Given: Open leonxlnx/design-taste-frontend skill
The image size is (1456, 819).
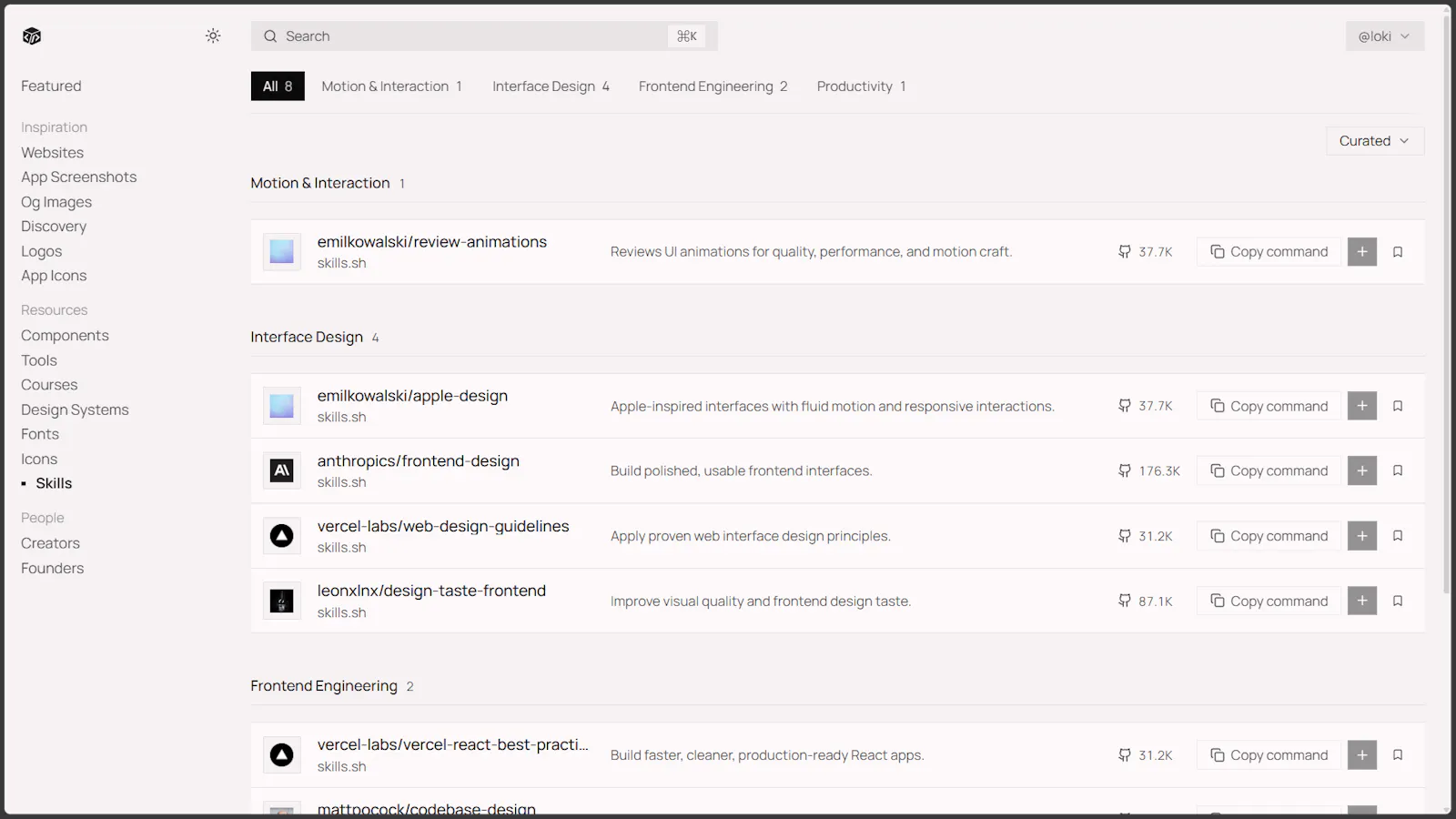Looking at the screenshot, I should [431, 591].
